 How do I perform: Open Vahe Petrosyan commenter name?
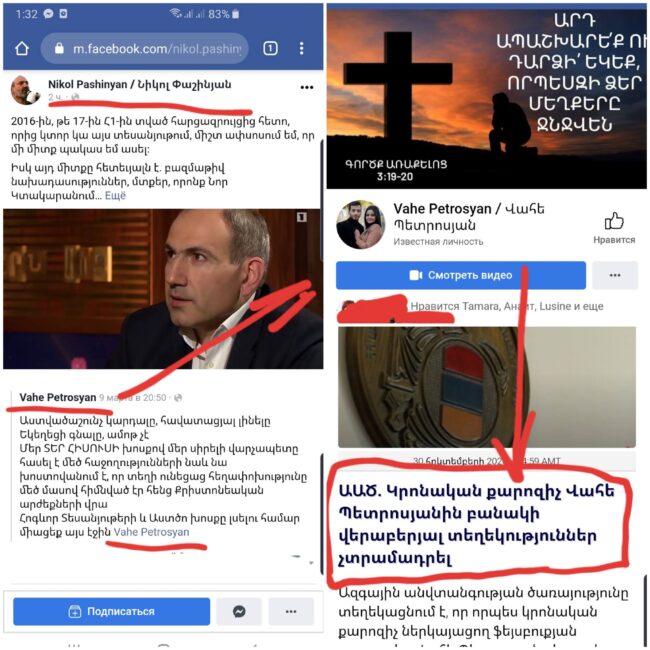[x=58, y=398]
